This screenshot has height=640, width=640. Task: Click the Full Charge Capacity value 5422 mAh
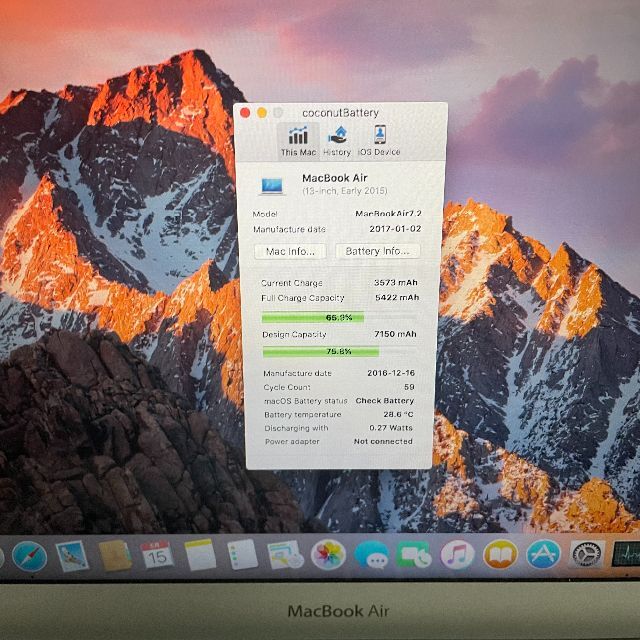397,297
